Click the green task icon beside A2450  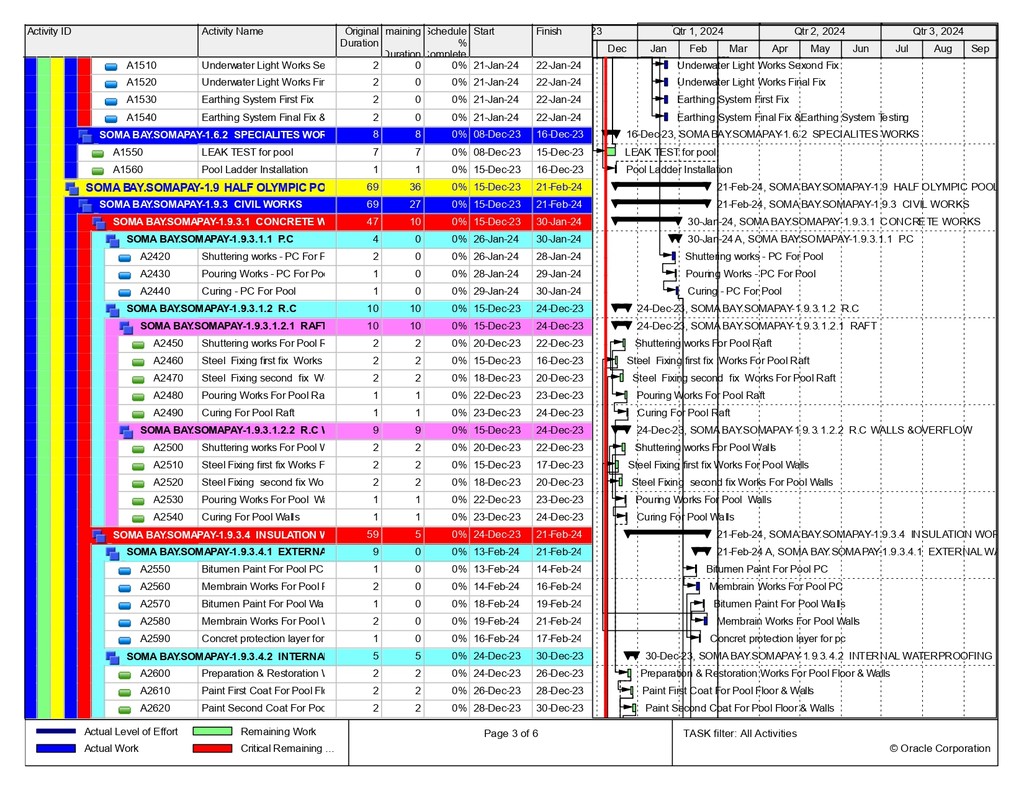tap(138, 344)
